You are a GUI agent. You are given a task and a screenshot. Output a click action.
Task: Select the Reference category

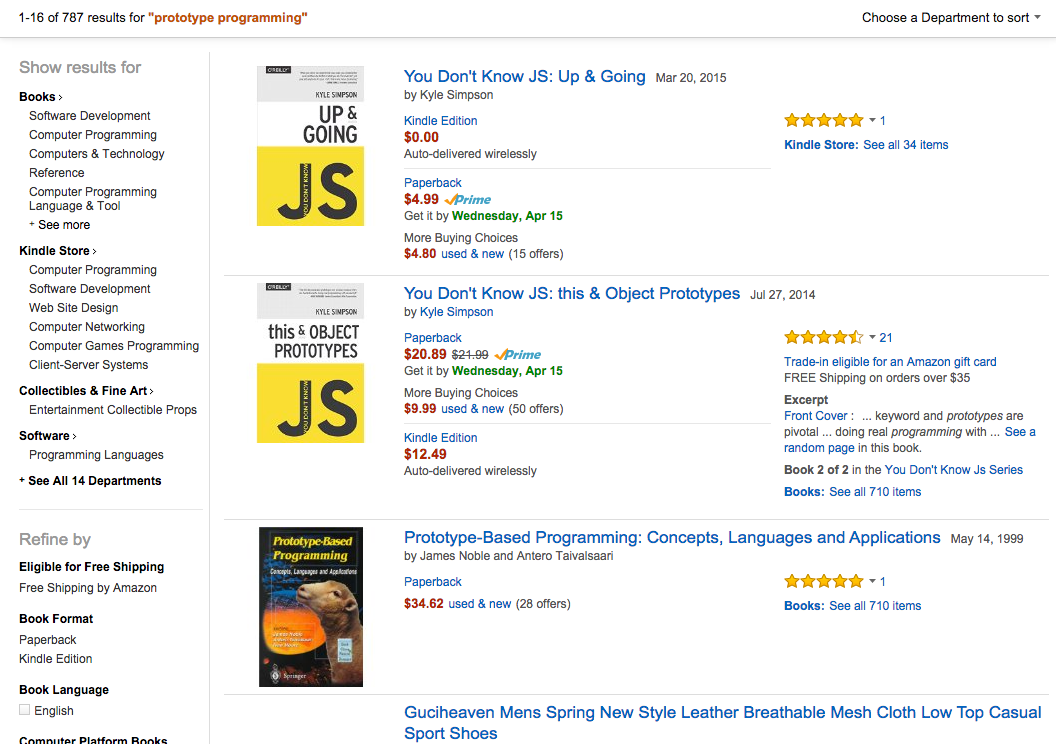tap(57, 172)
